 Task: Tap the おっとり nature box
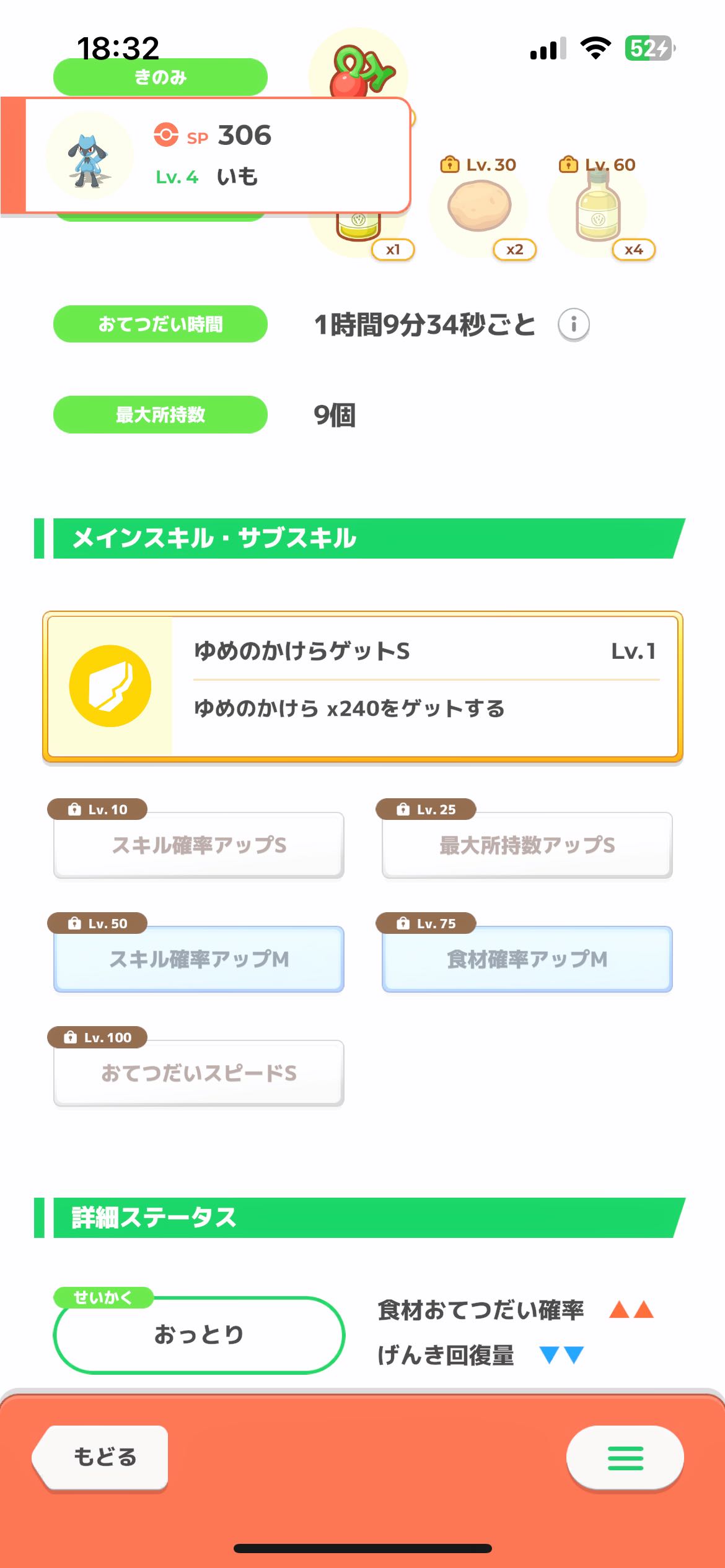(199, 1335)
